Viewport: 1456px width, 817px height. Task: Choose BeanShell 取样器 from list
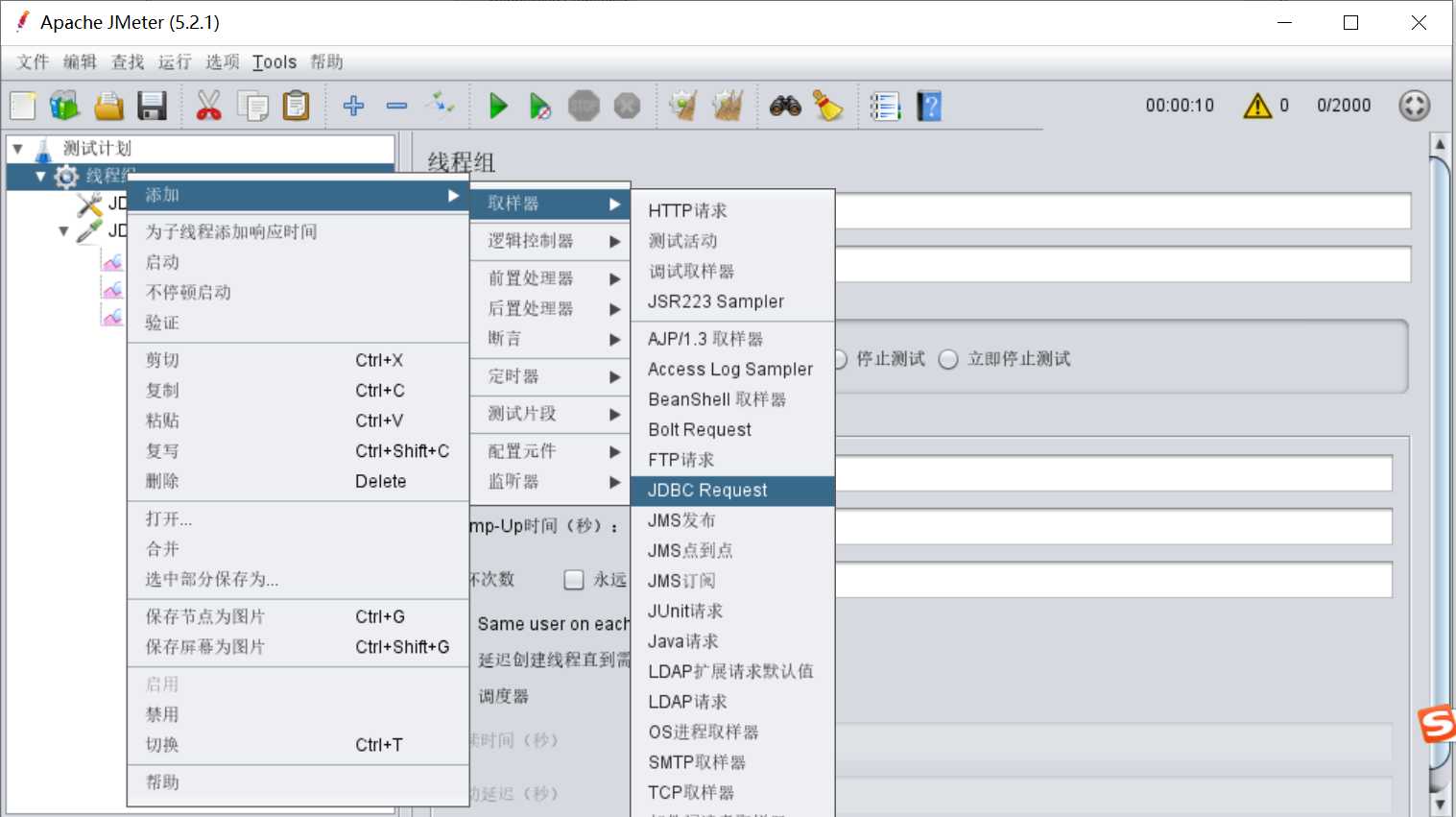[x=733, y=399]
